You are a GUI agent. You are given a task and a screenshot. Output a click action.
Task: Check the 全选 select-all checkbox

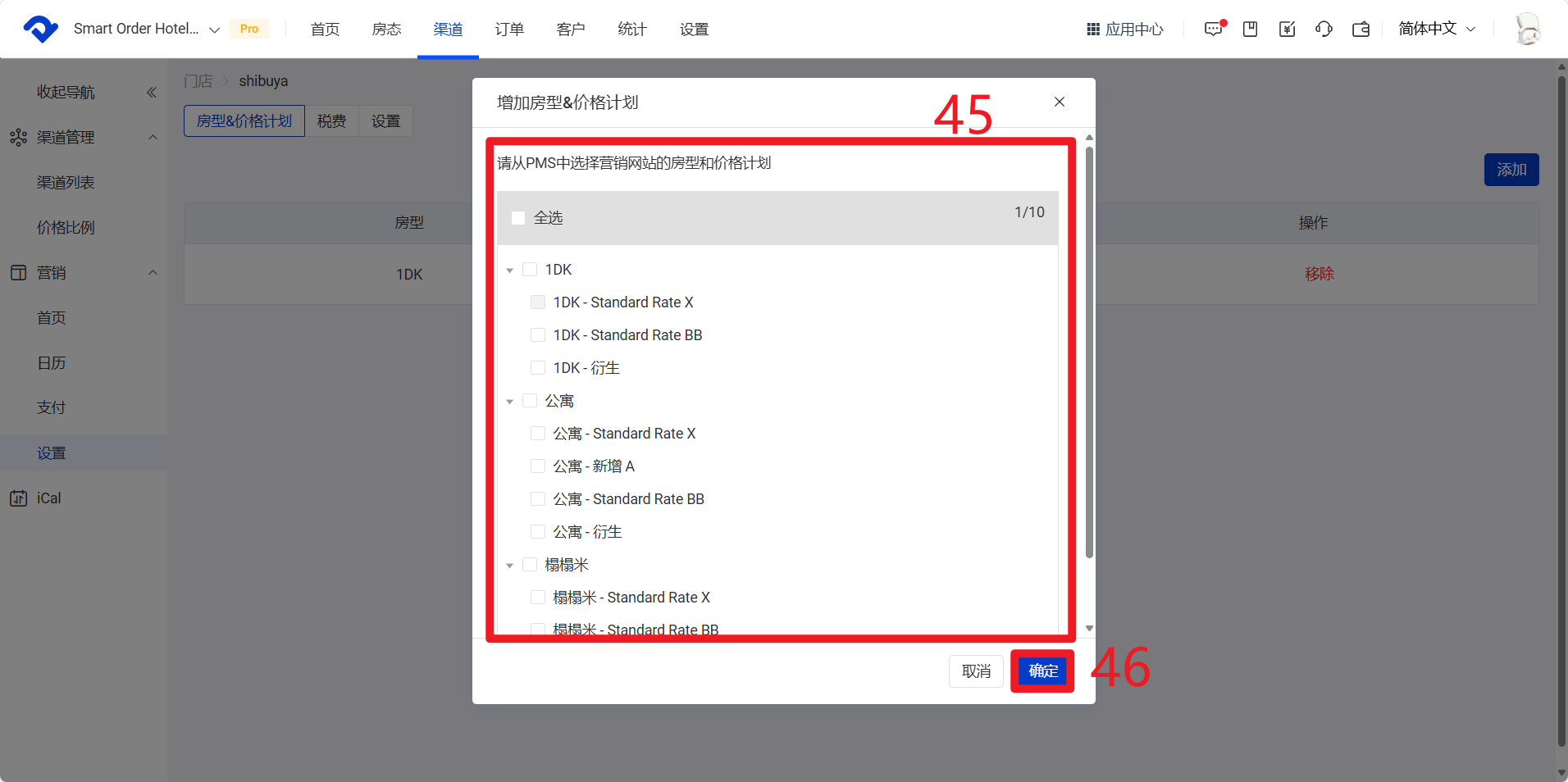pos(518,218)
